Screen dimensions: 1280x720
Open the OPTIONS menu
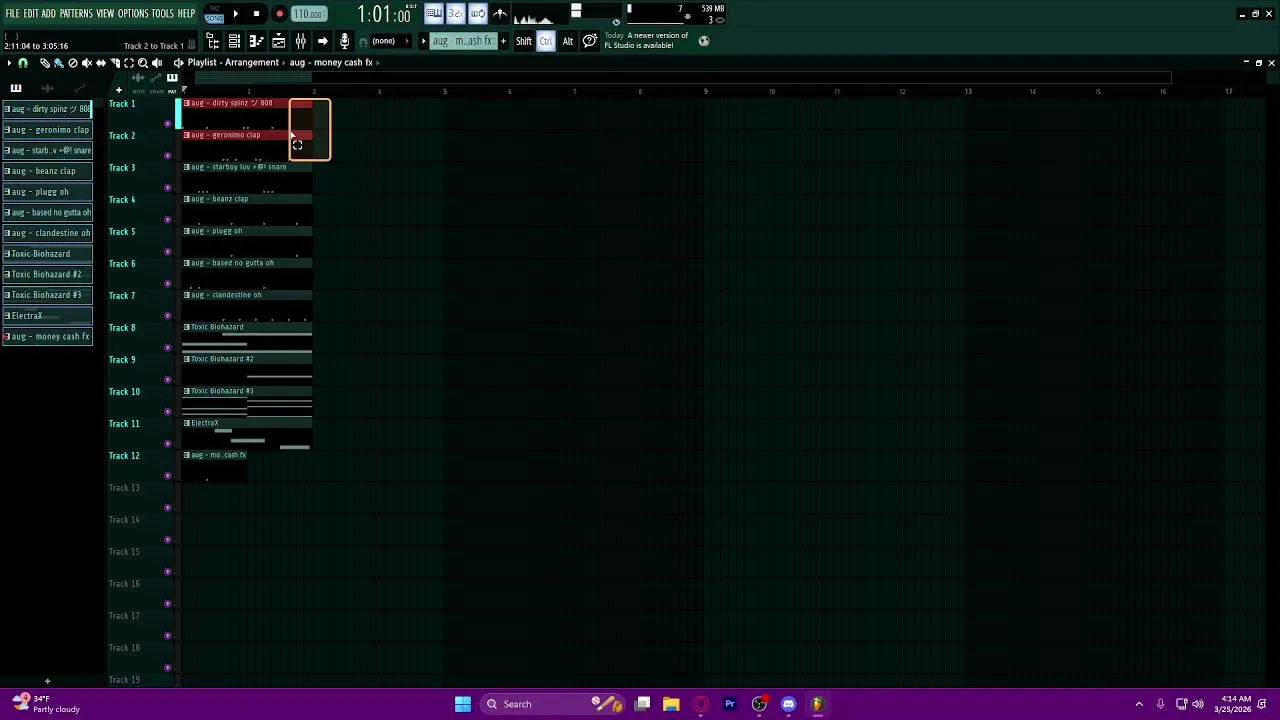(133, 14)
